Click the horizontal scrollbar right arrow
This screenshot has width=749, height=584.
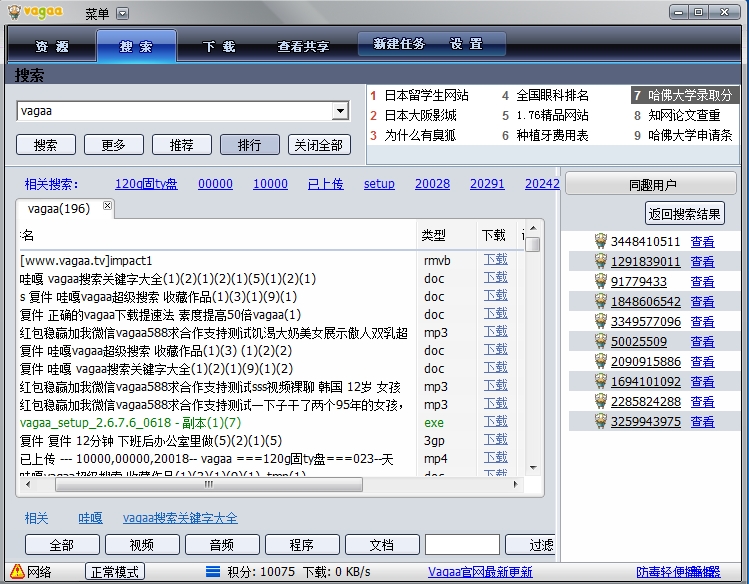pos(515,484)
